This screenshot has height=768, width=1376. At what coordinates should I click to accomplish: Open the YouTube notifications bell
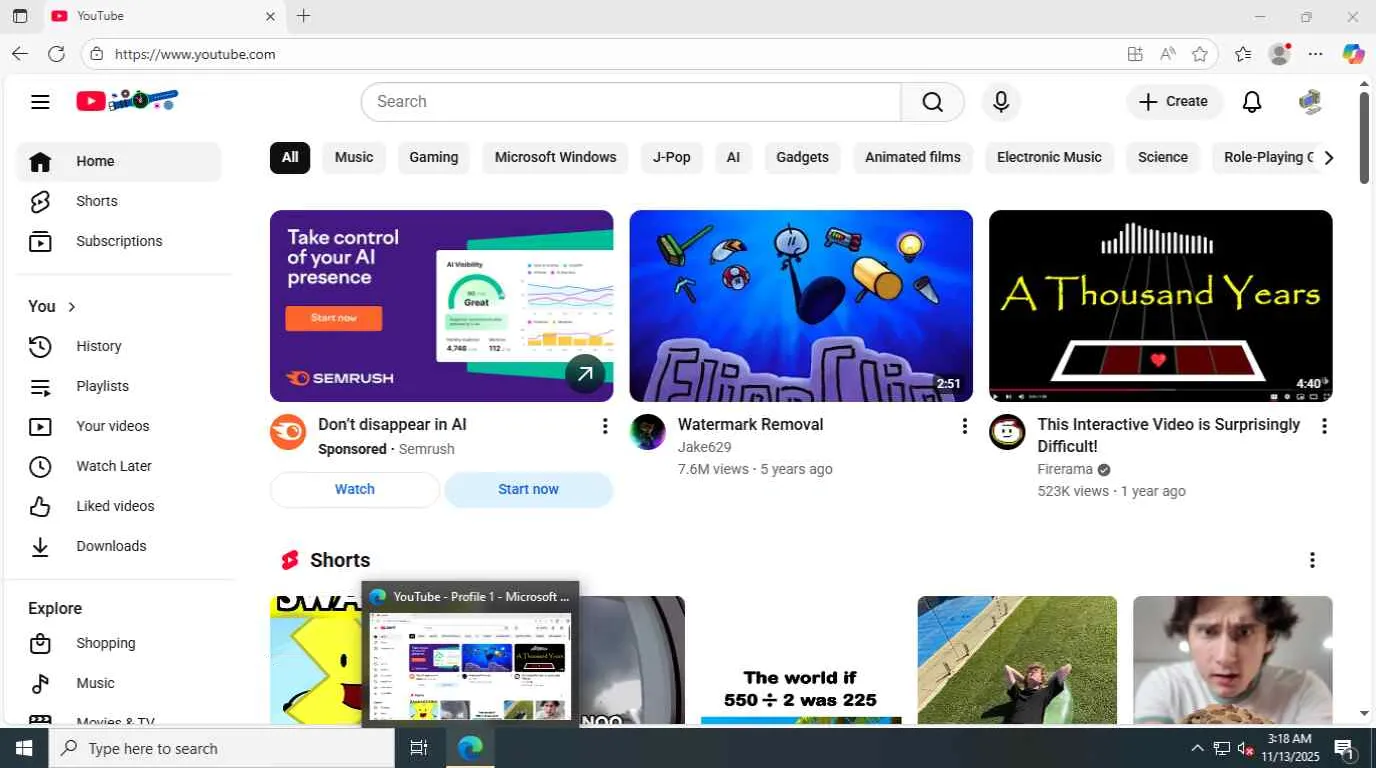[1252, 101]
